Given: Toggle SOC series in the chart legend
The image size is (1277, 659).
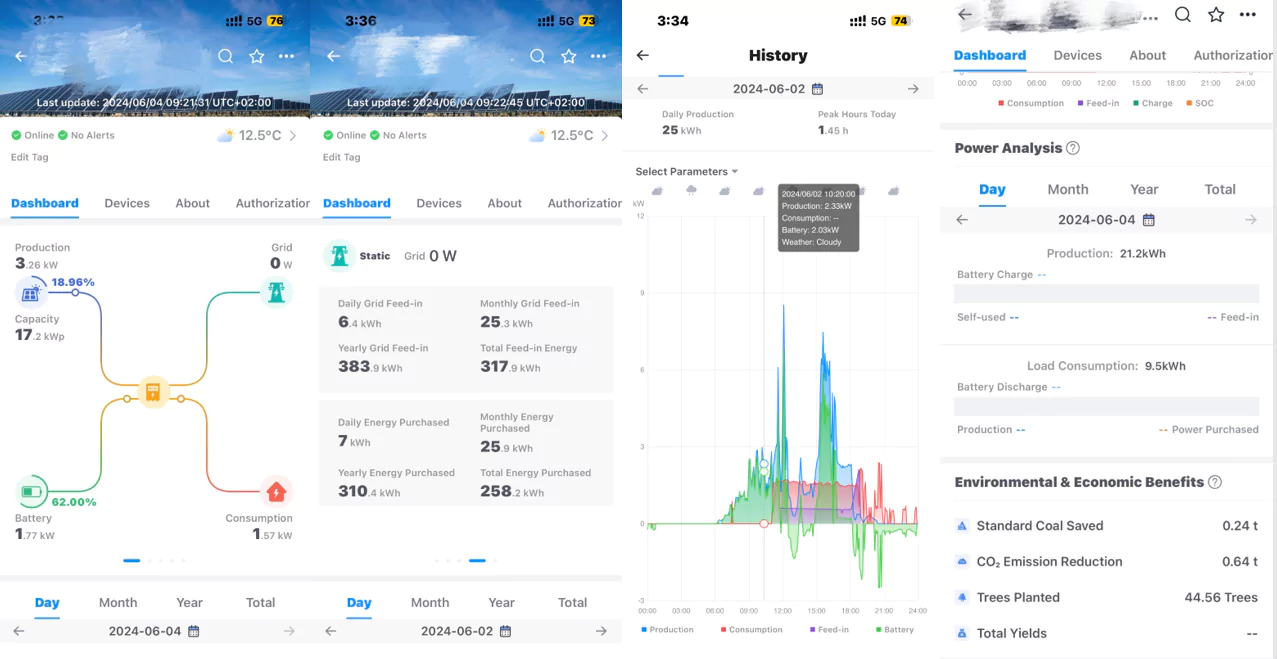Looking at the screenshot, I should pyautogui.click(x=1199, y=103).
